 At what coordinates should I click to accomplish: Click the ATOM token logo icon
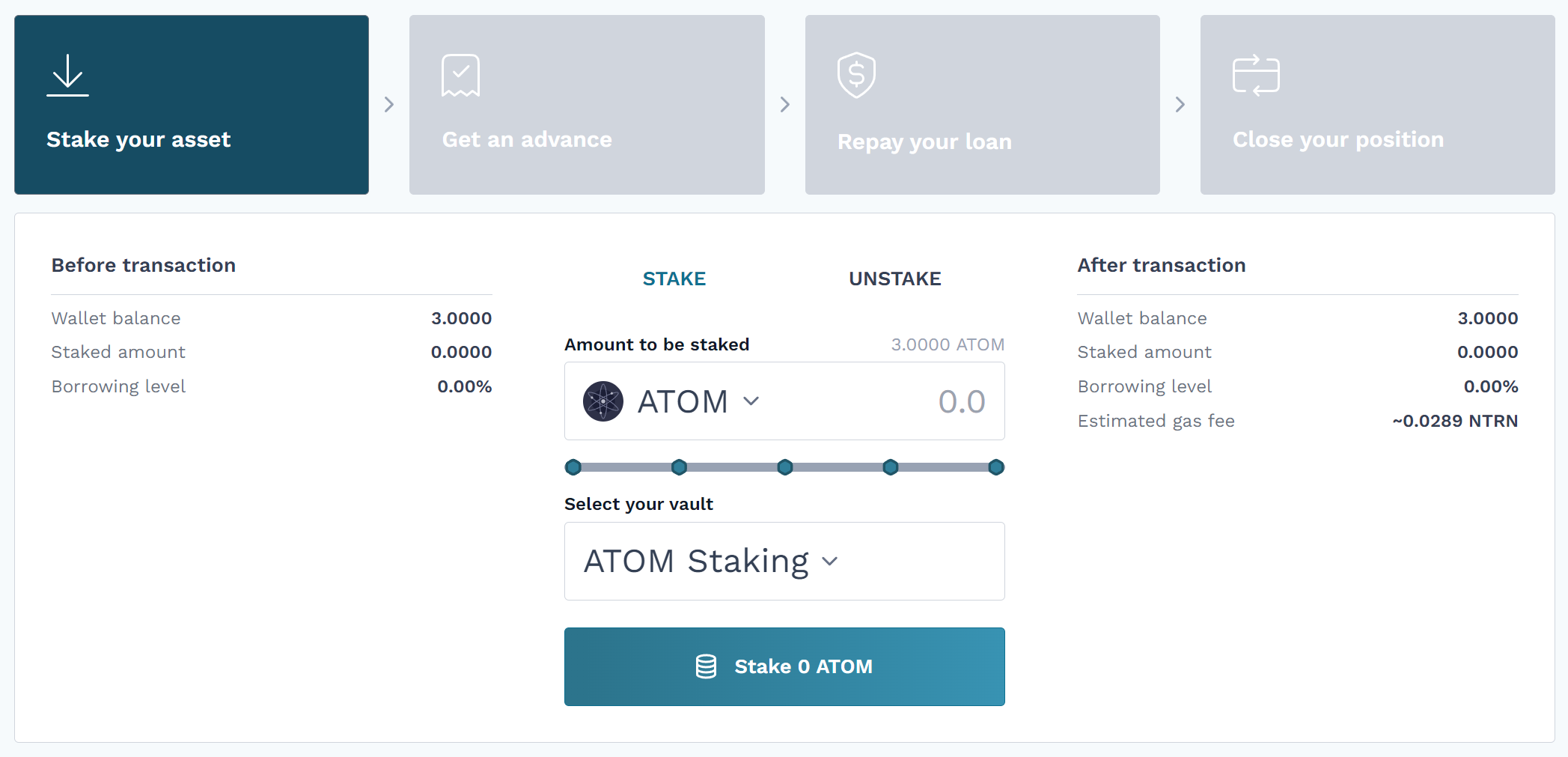click(603, 401)
